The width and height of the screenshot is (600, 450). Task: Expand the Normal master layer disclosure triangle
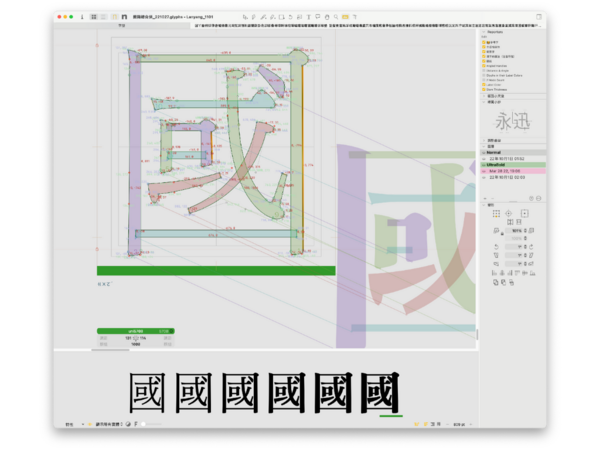click(x=482, y=151)
